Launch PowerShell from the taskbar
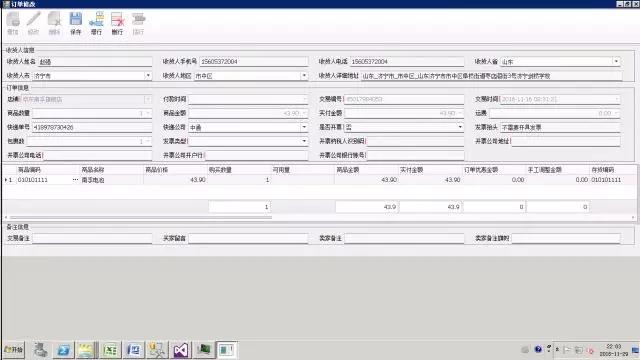Viewport: 640px width, 360px height. (x=63, y=350)
